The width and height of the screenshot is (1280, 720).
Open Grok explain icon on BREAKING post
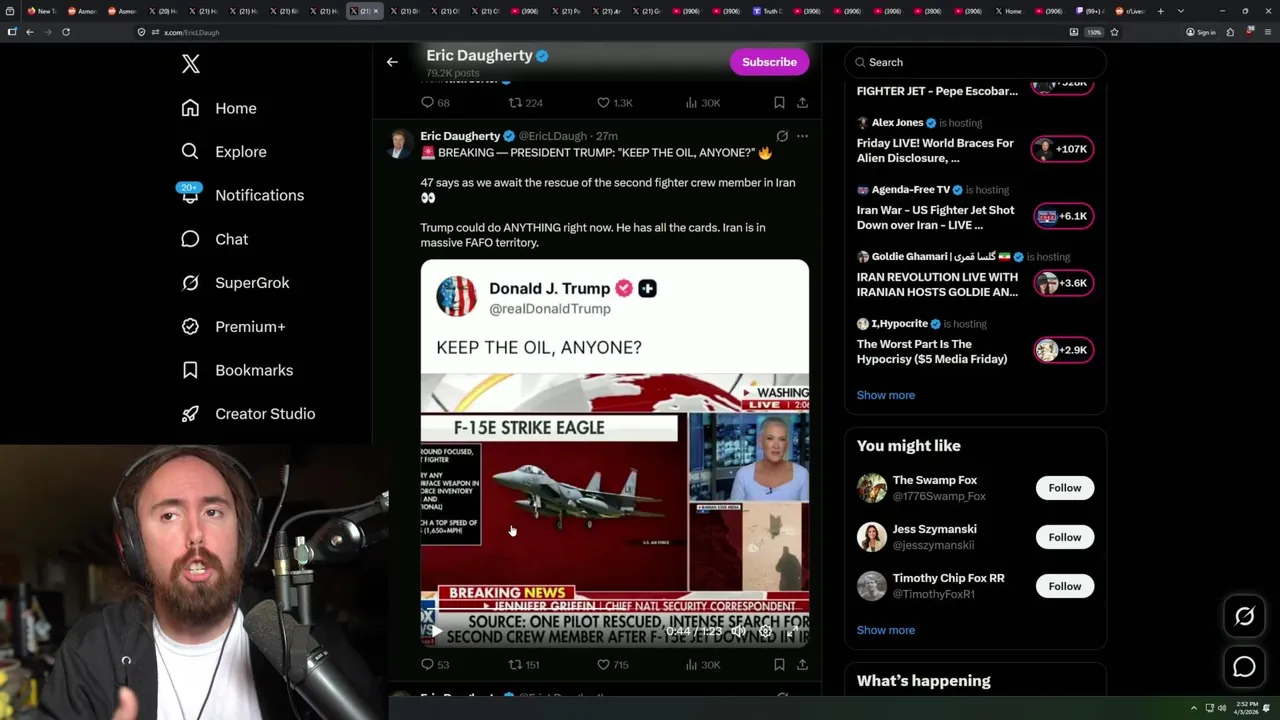click(782, 136)
